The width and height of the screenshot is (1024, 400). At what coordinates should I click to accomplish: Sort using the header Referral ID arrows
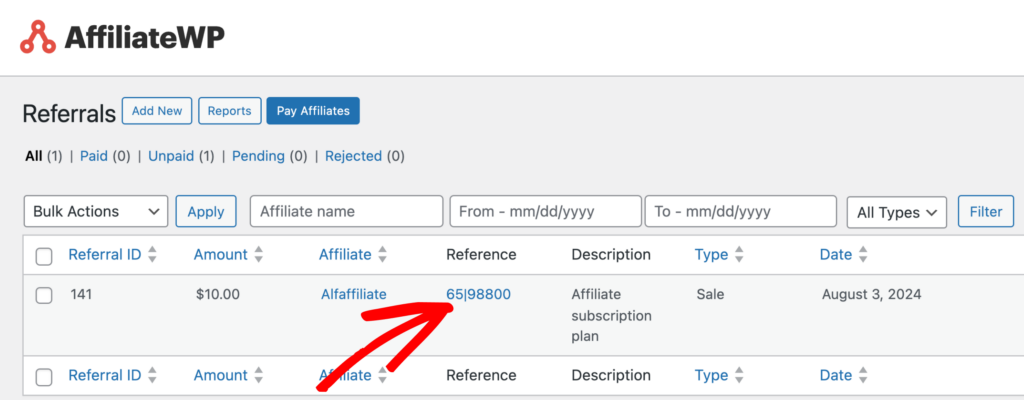tap(152, 255)
